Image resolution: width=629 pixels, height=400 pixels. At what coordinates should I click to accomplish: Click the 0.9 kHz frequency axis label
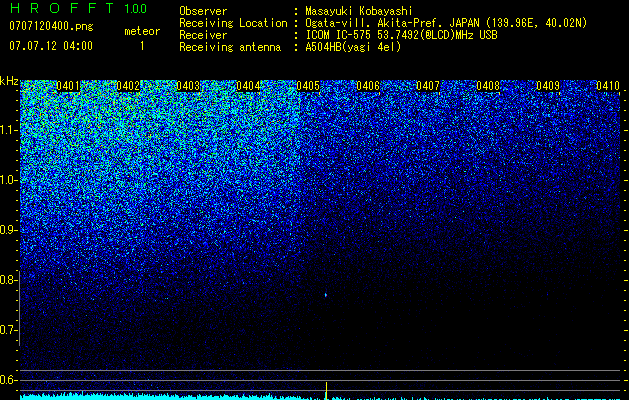tap(9, 230)
